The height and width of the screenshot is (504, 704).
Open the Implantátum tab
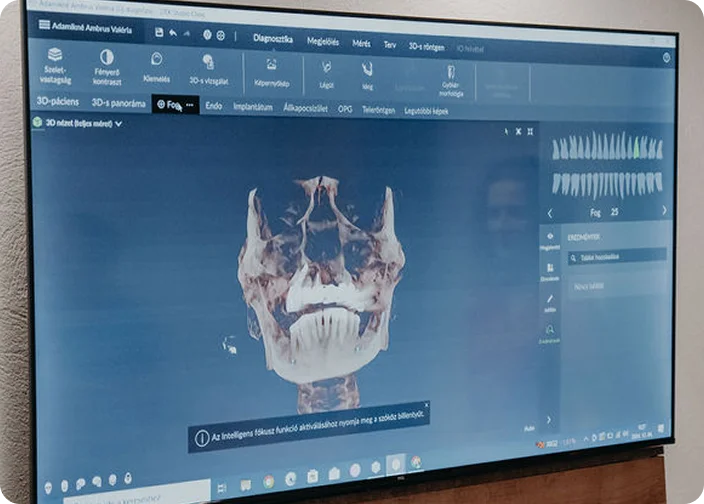[x=253, y=106]
